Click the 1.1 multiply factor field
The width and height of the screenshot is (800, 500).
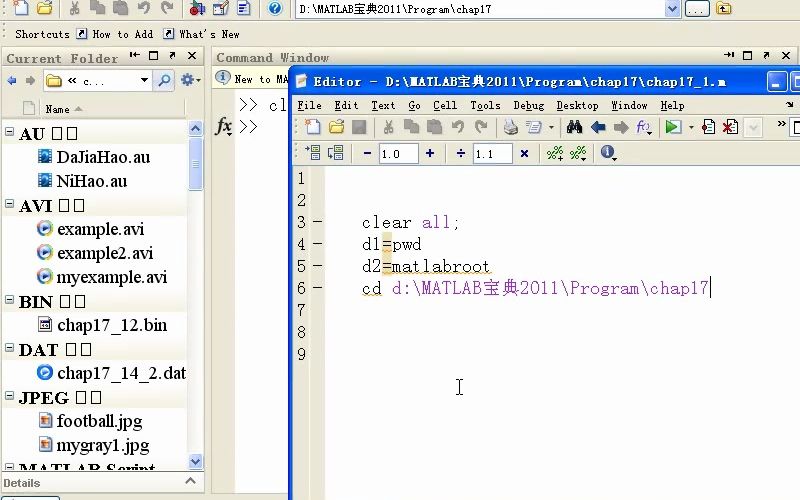492,154
